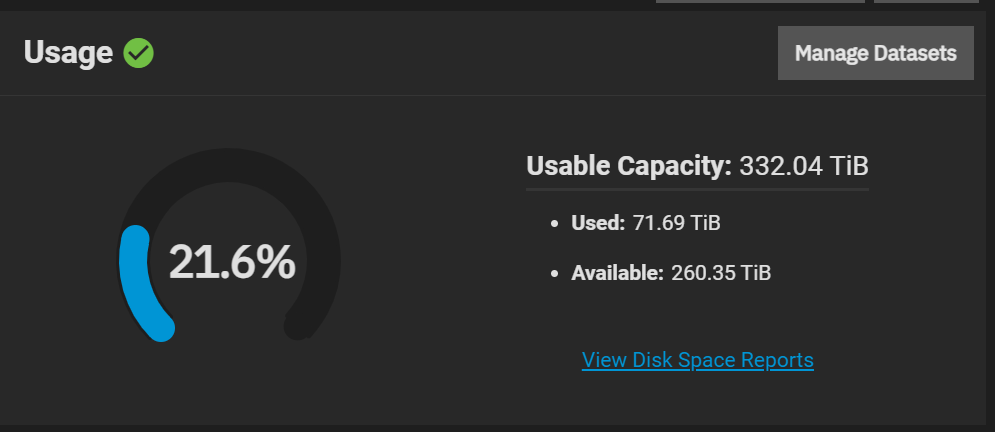This screenshot has width=995, height=432.
Task: Select the 21.6% percentage text
Action: pos(232,262)
